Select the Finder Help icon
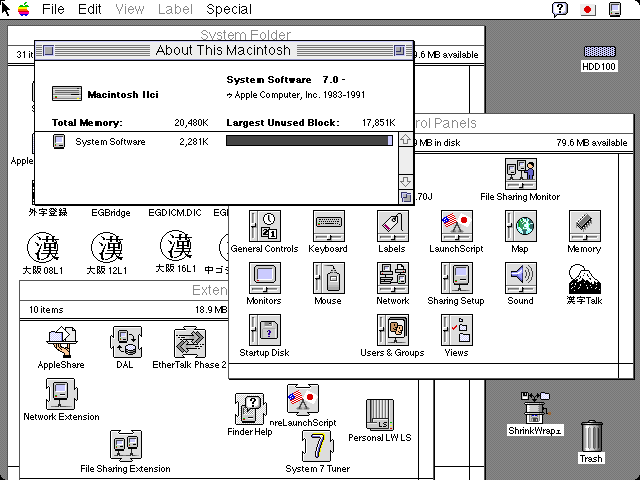640x480 pixels. point(251,409)
